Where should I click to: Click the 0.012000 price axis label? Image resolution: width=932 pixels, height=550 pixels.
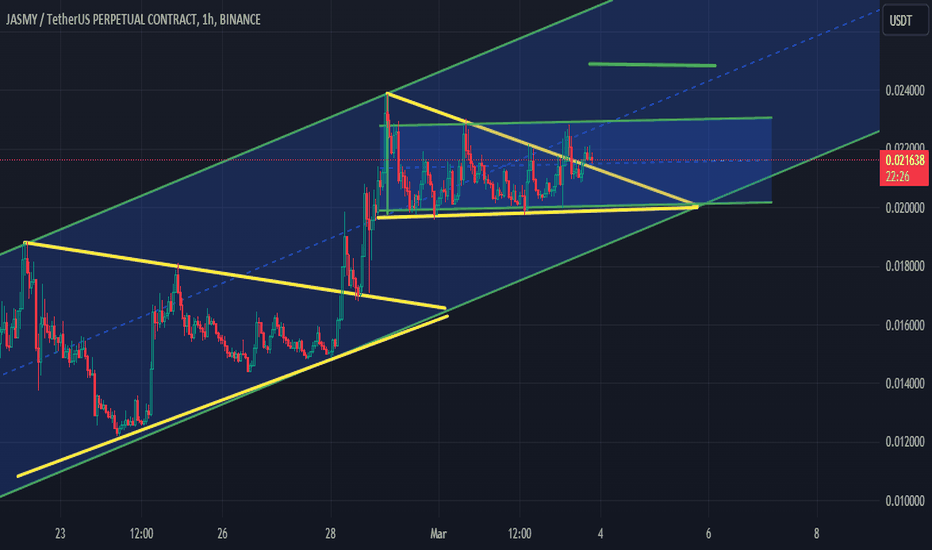click(905, 442)
